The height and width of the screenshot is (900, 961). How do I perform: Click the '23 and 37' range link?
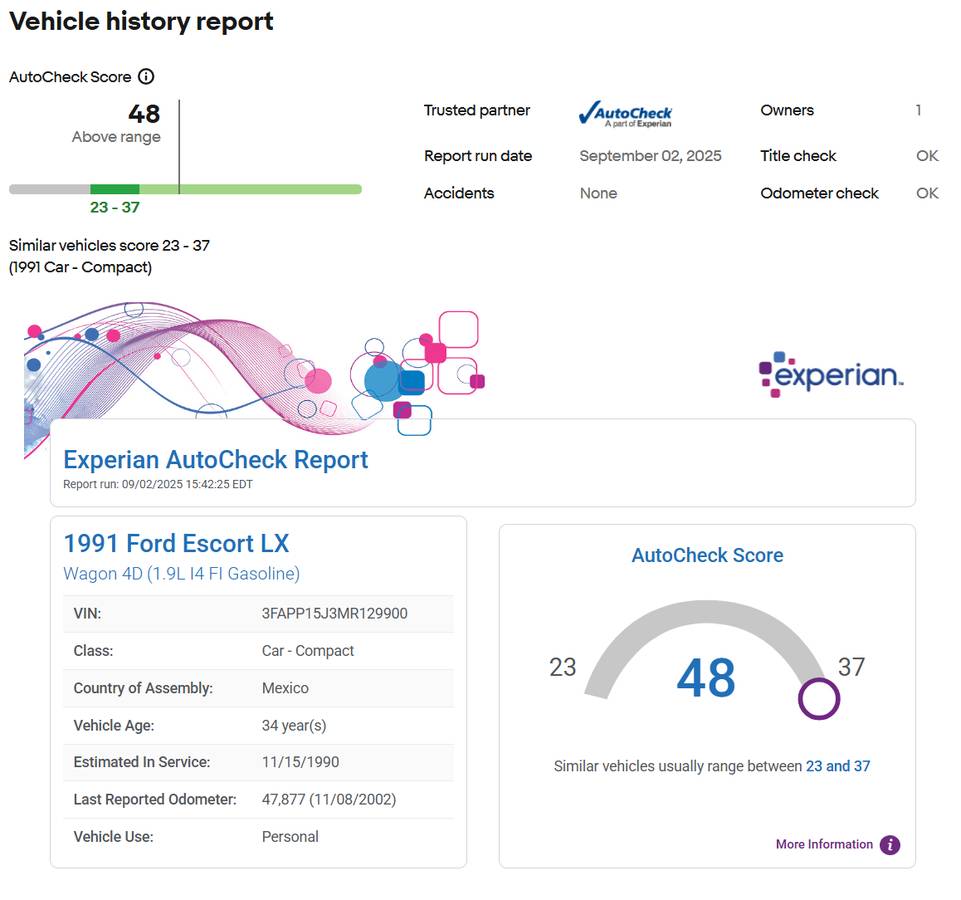[838, 766]
